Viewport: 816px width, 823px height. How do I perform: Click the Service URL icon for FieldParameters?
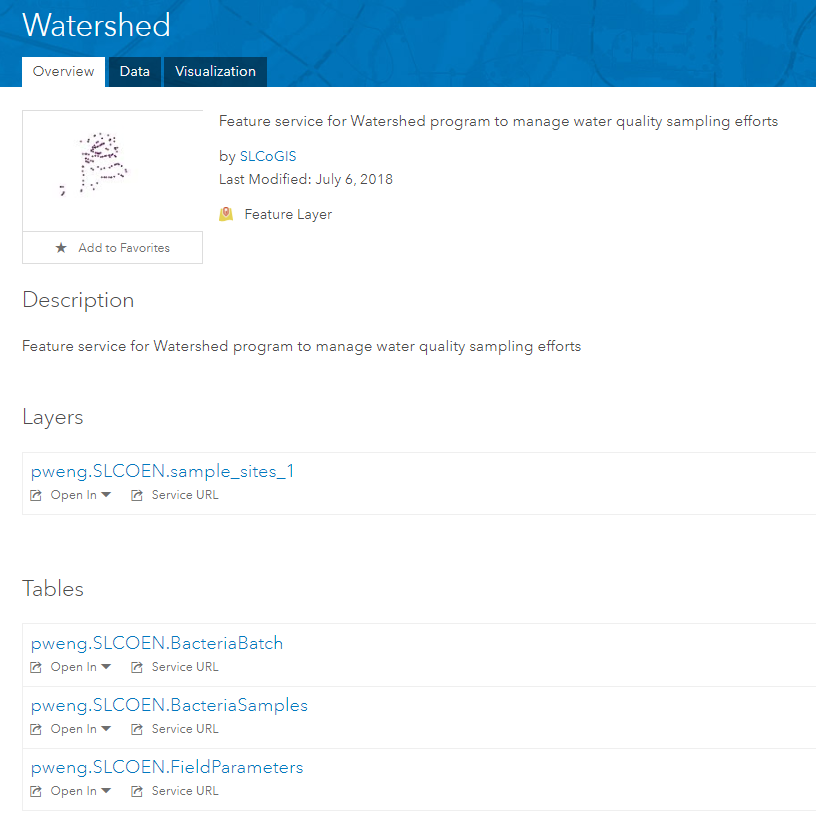(137, 791)
